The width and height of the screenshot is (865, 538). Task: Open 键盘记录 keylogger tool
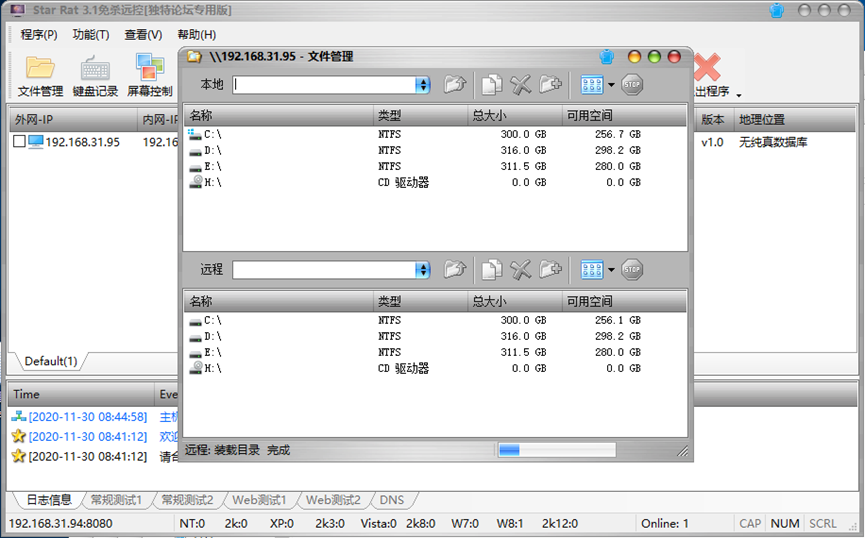click(95, 76)
